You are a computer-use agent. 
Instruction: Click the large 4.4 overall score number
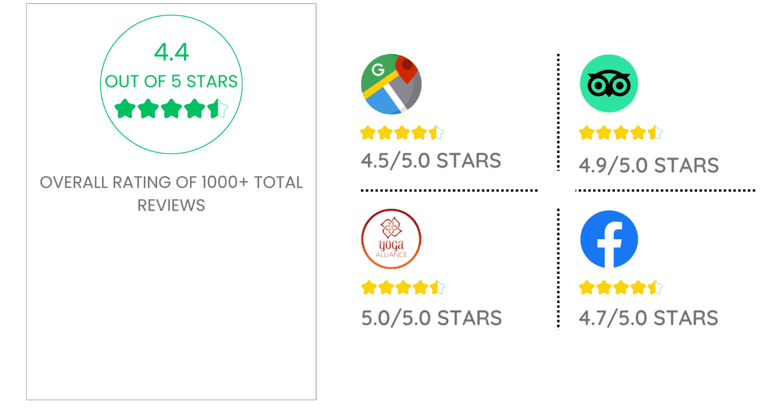point(171,52)
